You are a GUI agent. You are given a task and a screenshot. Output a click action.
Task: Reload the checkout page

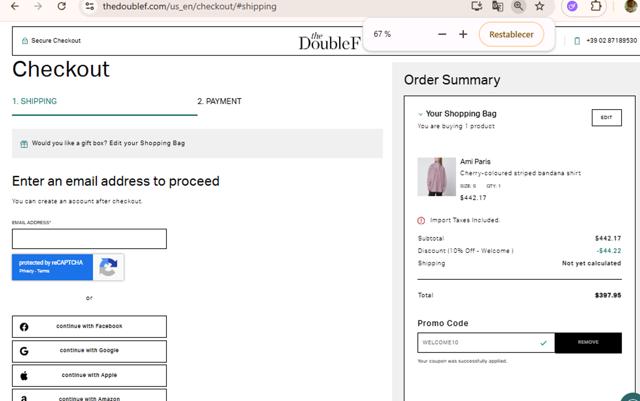tap(61, 6)
